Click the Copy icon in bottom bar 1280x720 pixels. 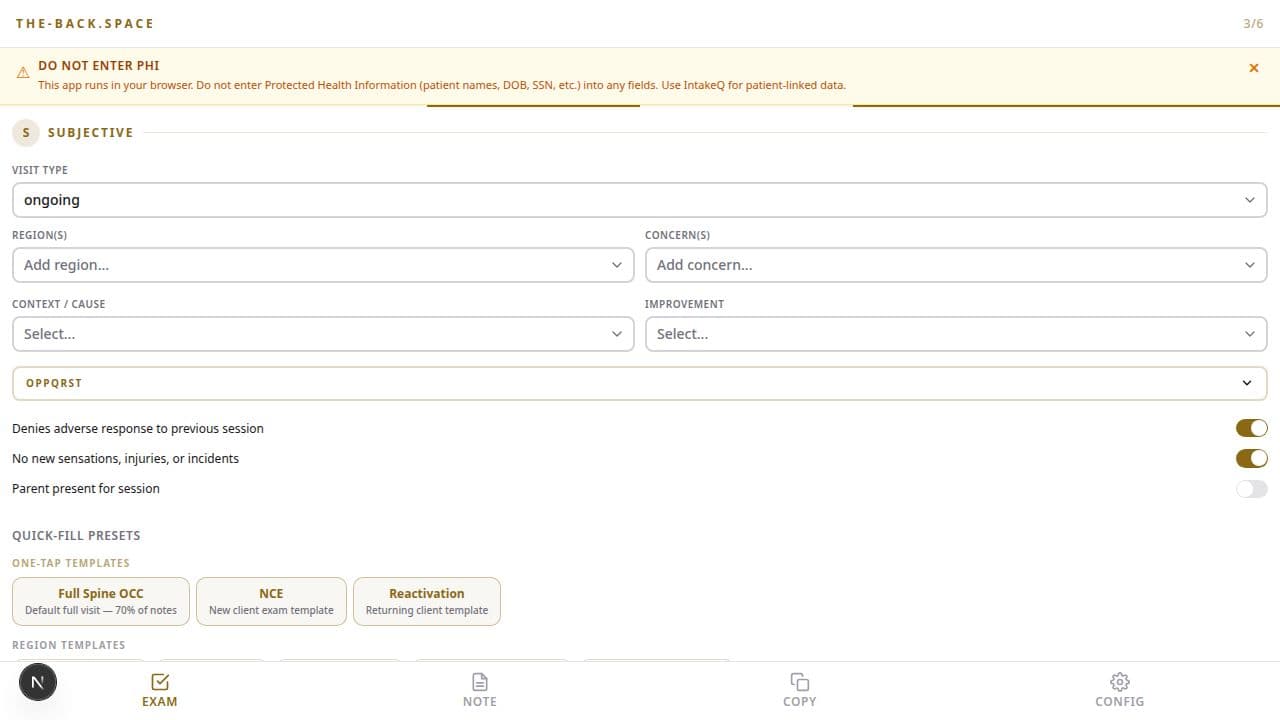point(799,682)
